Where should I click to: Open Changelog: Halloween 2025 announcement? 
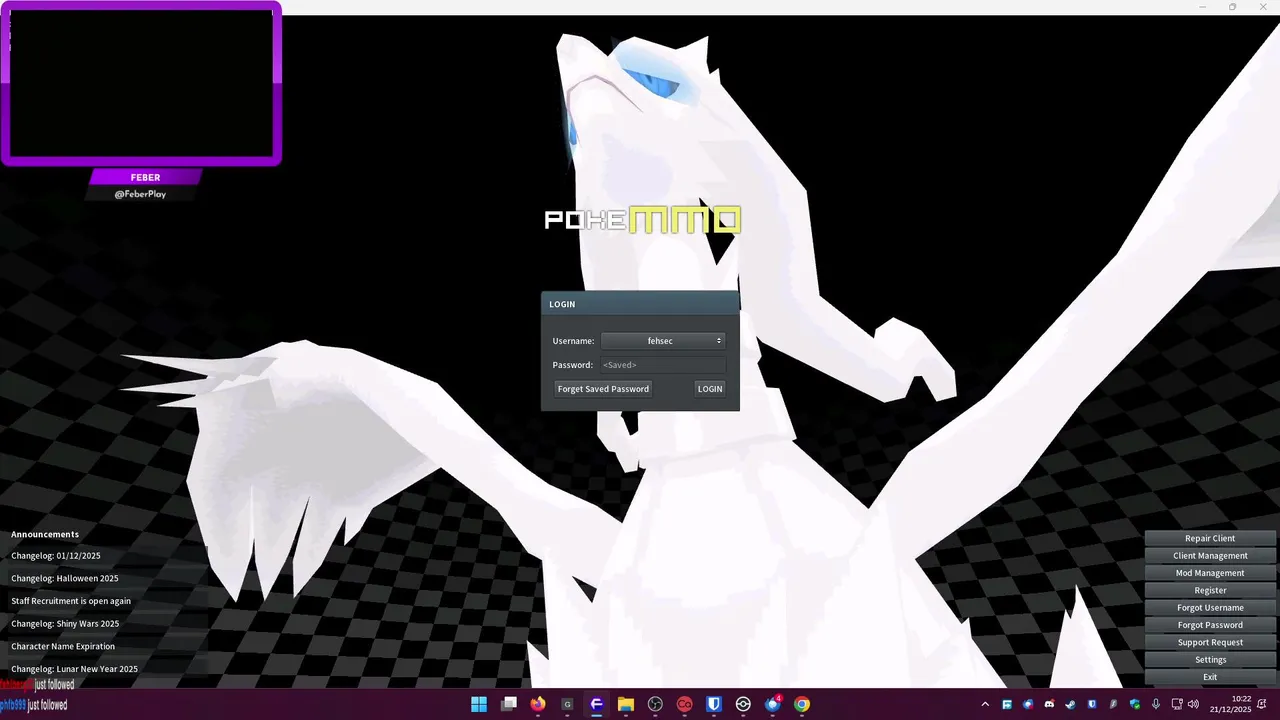(x=65, y=579)
